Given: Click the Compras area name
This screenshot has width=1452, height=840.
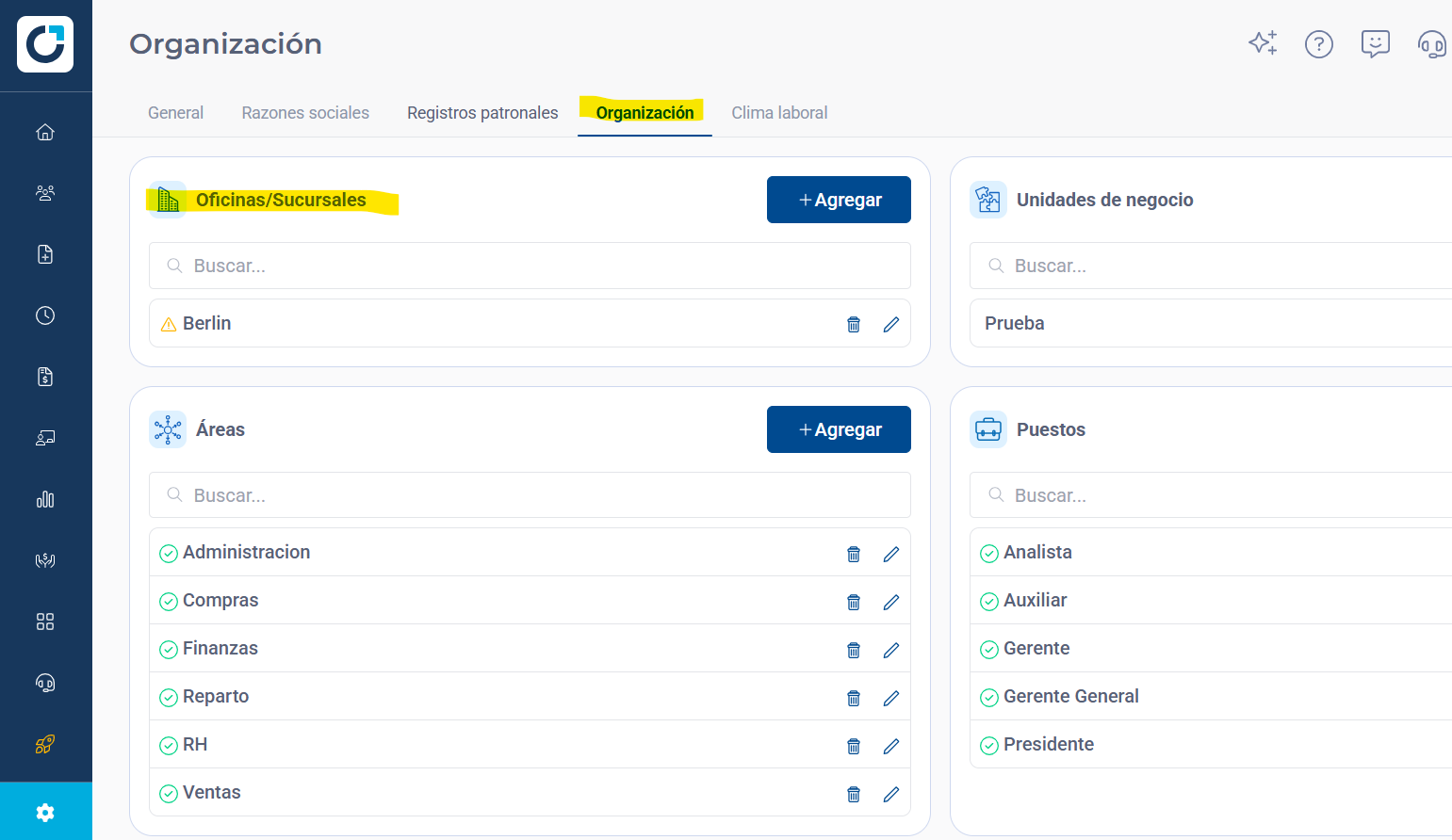Looking at the screenshot, I should coord(220,600).
